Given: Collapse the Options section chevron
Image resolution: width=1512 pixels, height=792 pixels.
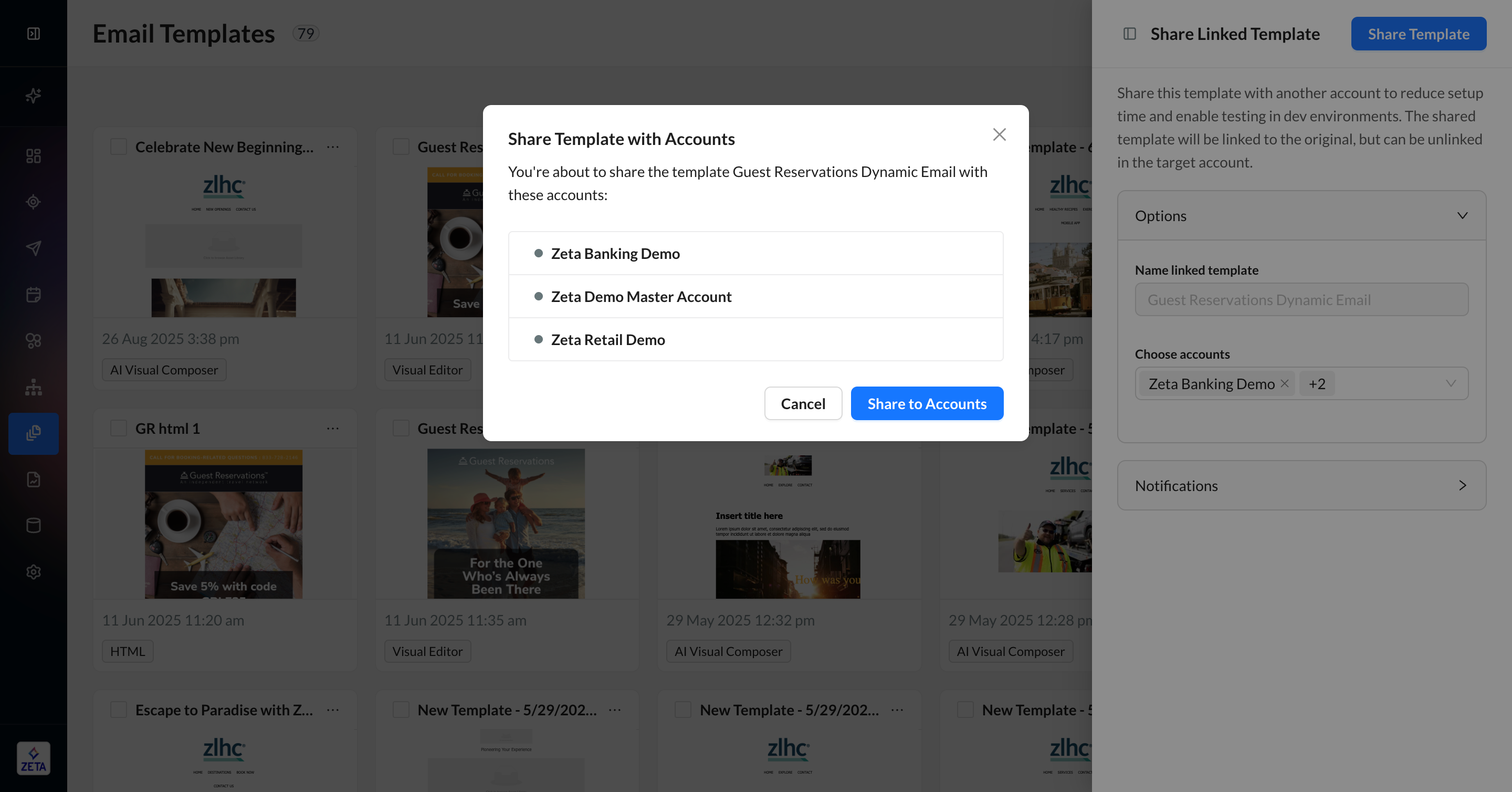Looking at the screenshot, I should tap(1462, 215).
